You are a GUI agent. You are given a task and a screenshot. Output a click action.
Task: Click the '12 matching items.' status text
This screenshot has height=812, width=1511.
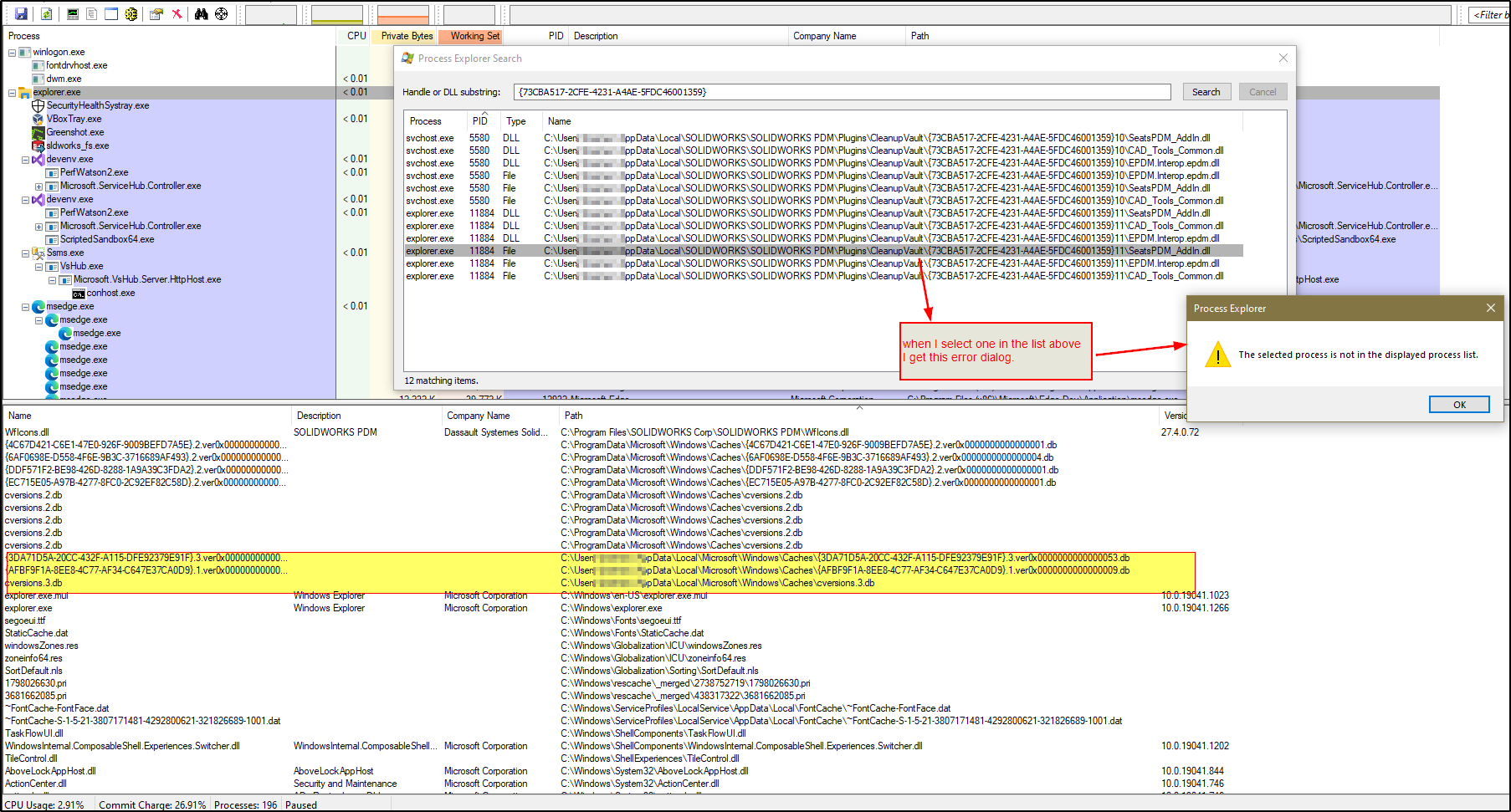[x=441, y=380]
